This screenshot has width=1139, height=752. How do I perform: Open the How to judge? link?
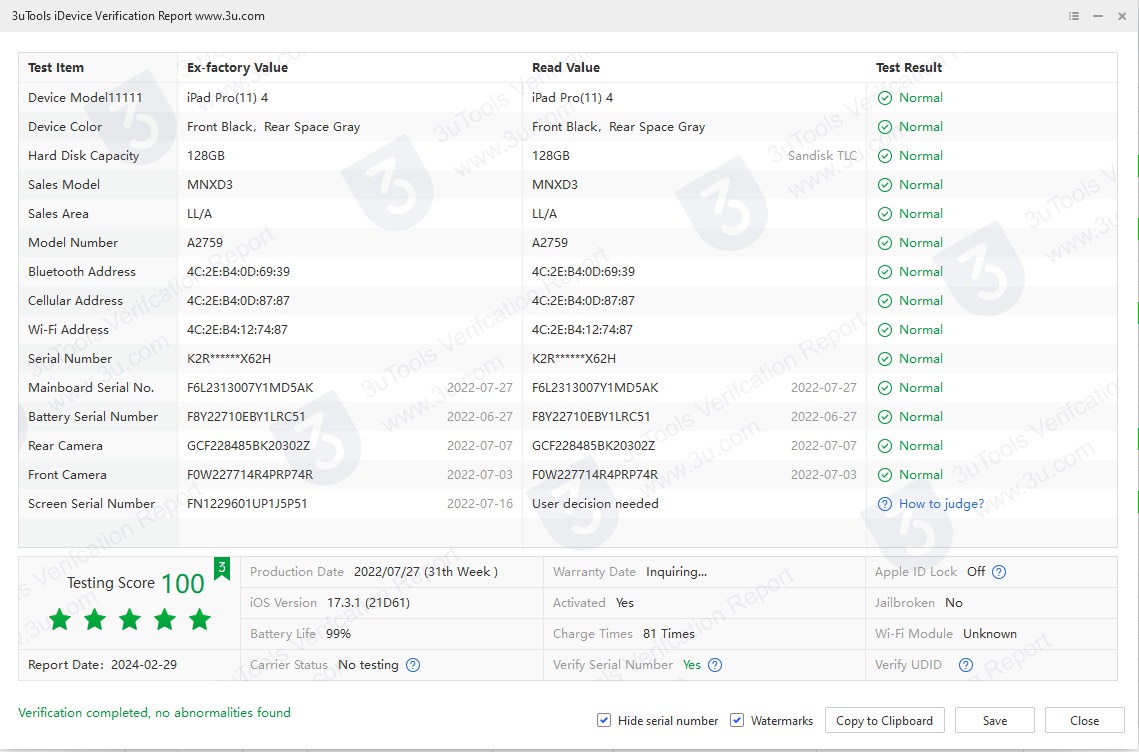[x=941, y=504]
